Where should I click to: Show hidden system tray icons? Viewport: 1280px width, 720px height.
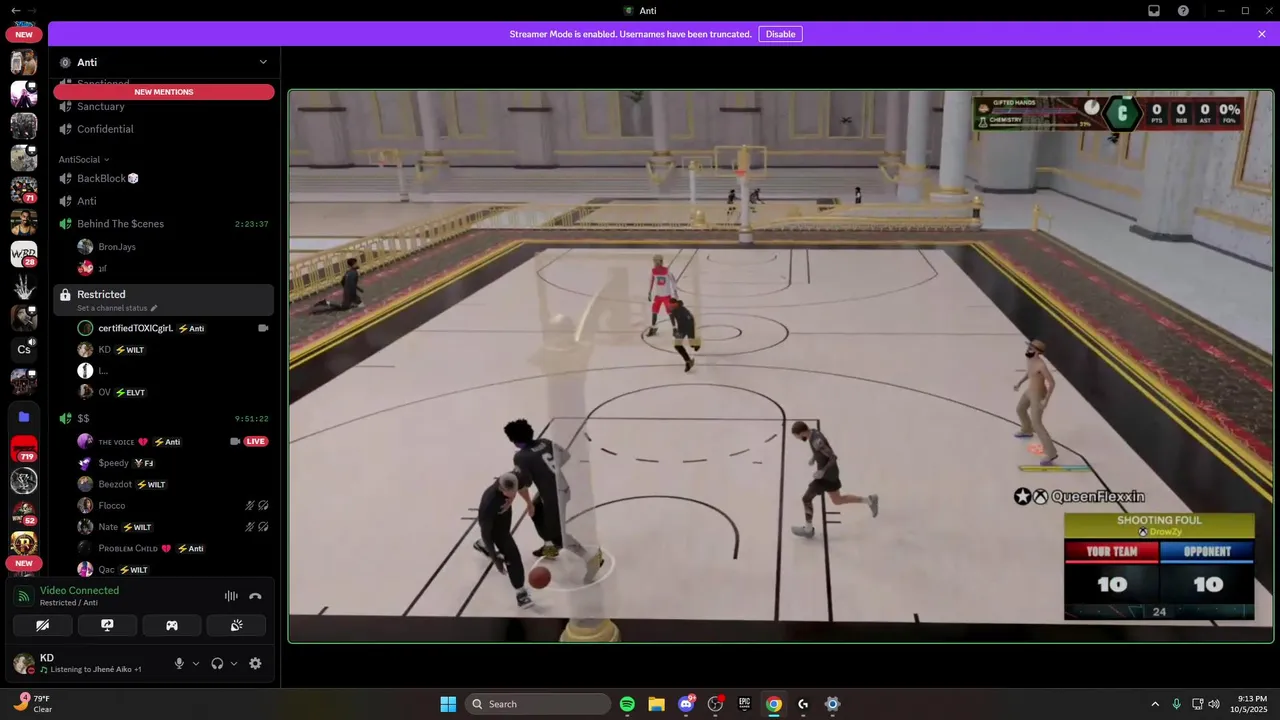(1155, 704)
